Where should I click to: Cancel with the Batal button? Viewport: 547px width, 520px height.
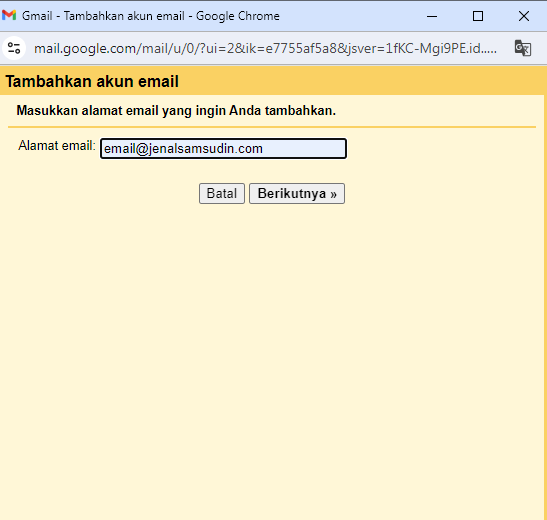pos(222,194)
